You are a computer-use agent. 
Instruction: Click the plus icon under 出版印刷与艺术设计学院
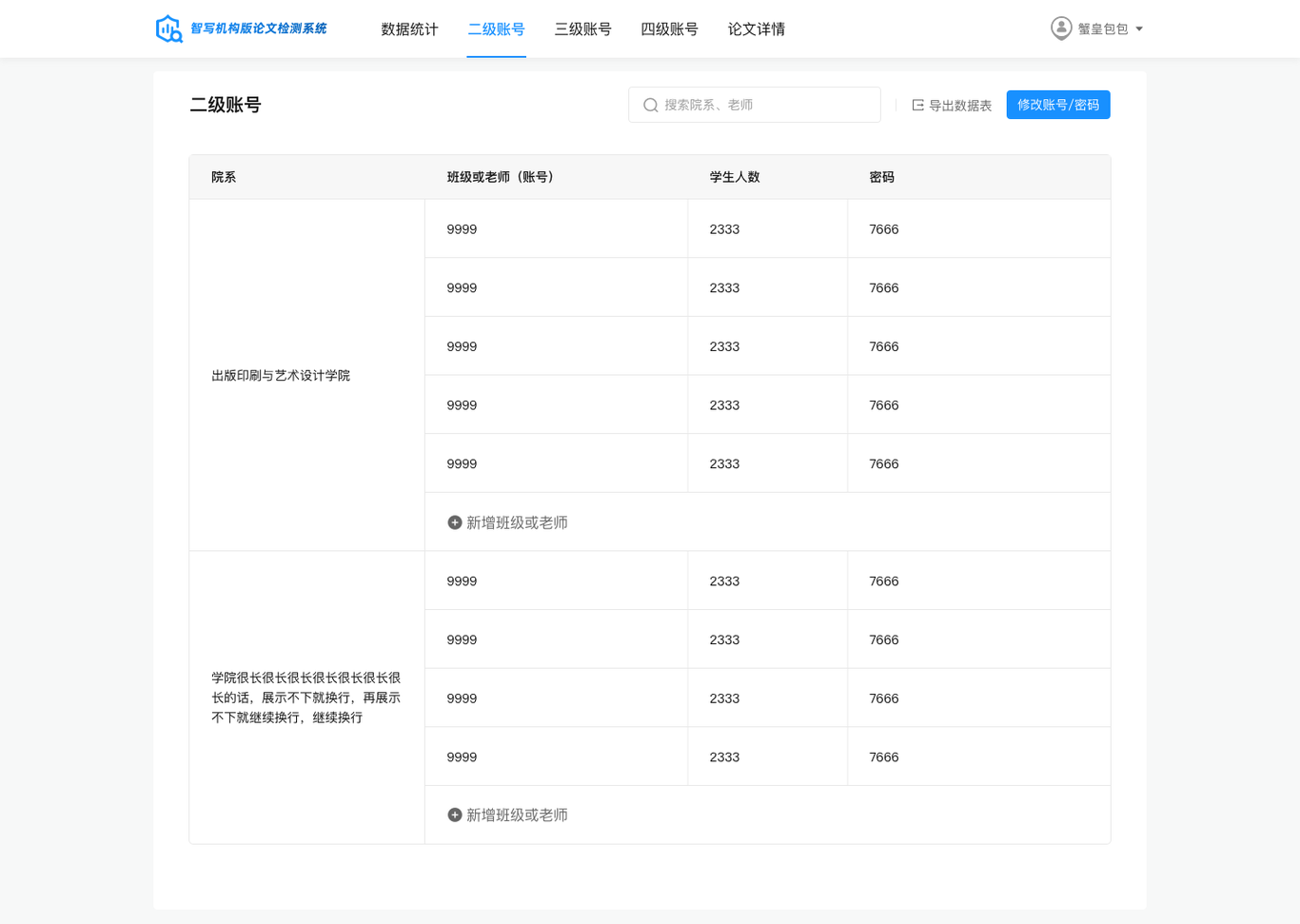click(x=455, y=522)
